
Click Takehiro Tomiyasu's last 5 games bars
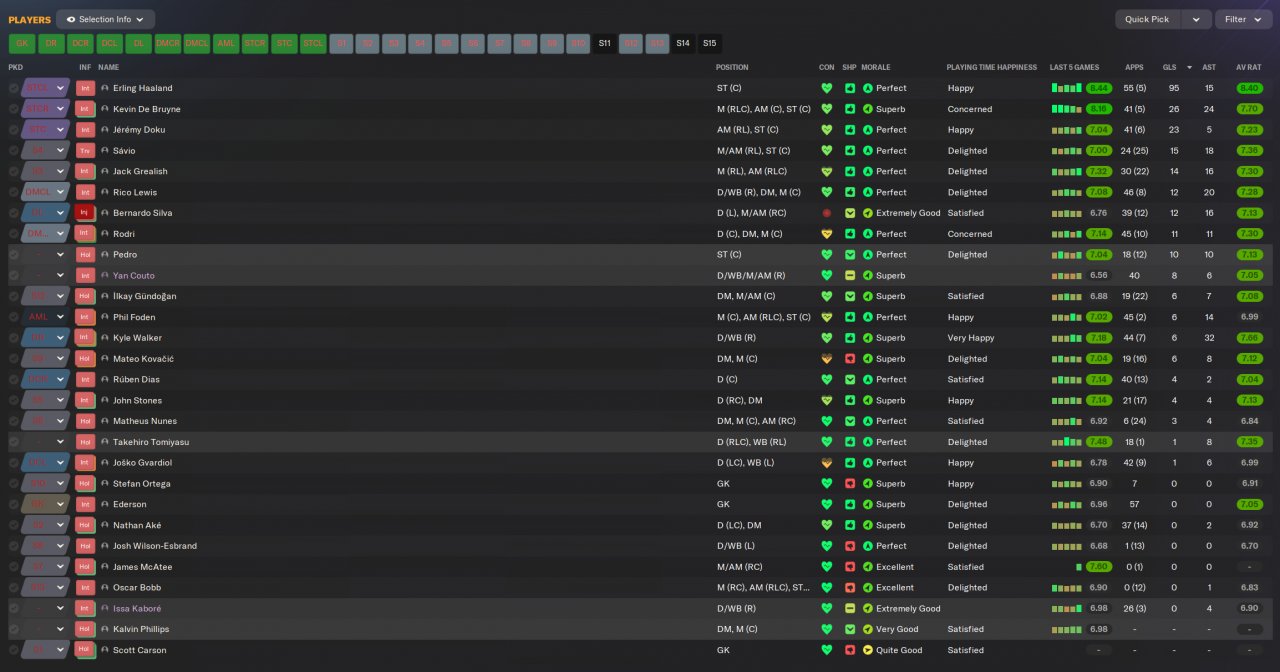(1067, 442)
